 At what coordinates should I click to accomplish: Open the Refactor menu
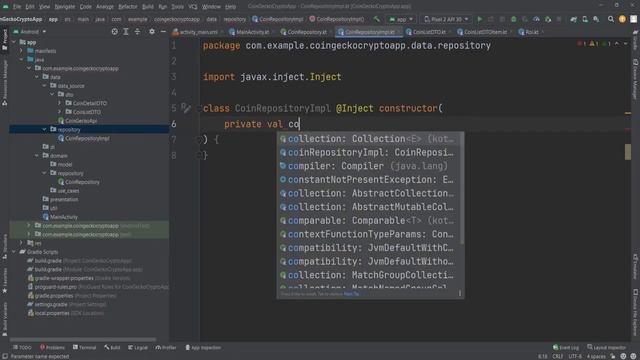click(128, 7)
